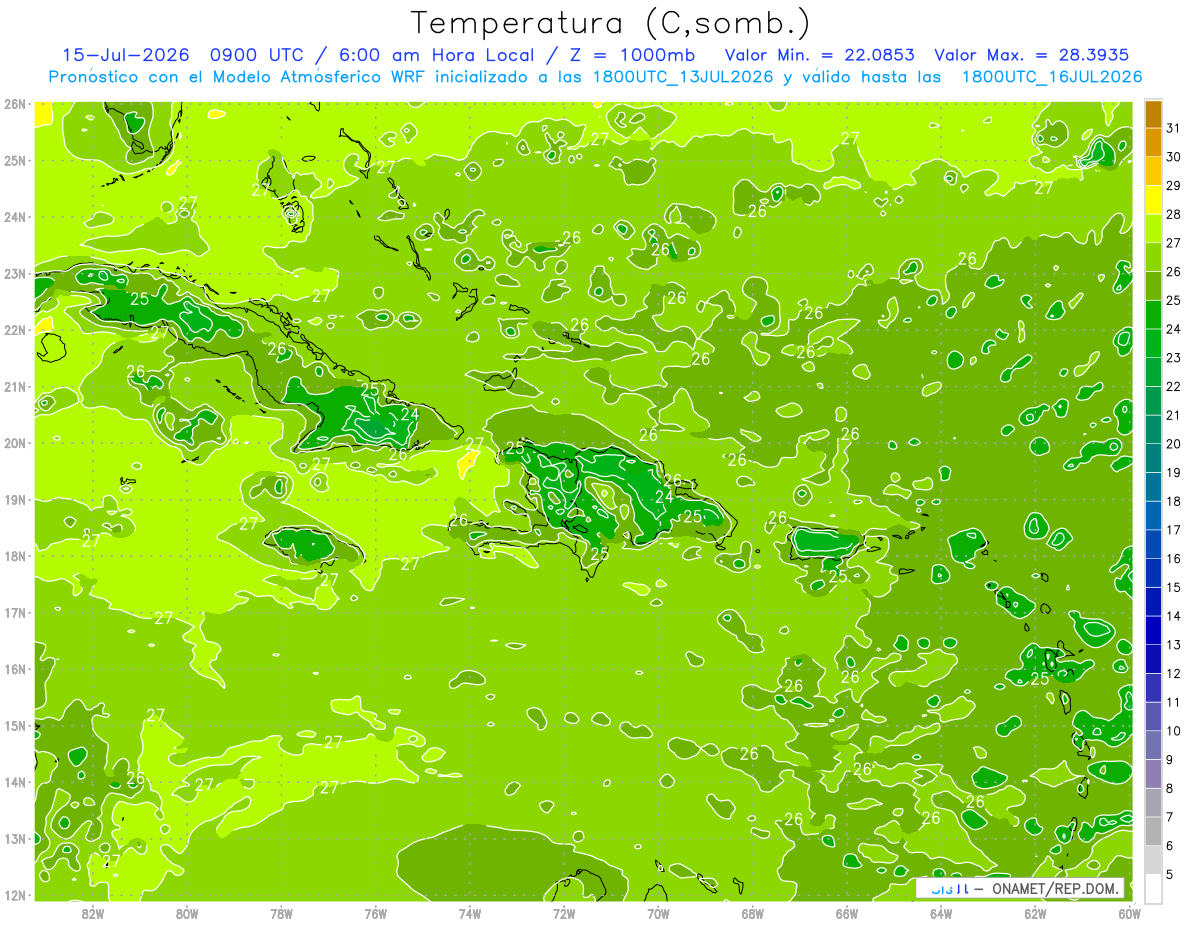Click the 80W longitude axis label

[x=187, y=914]
